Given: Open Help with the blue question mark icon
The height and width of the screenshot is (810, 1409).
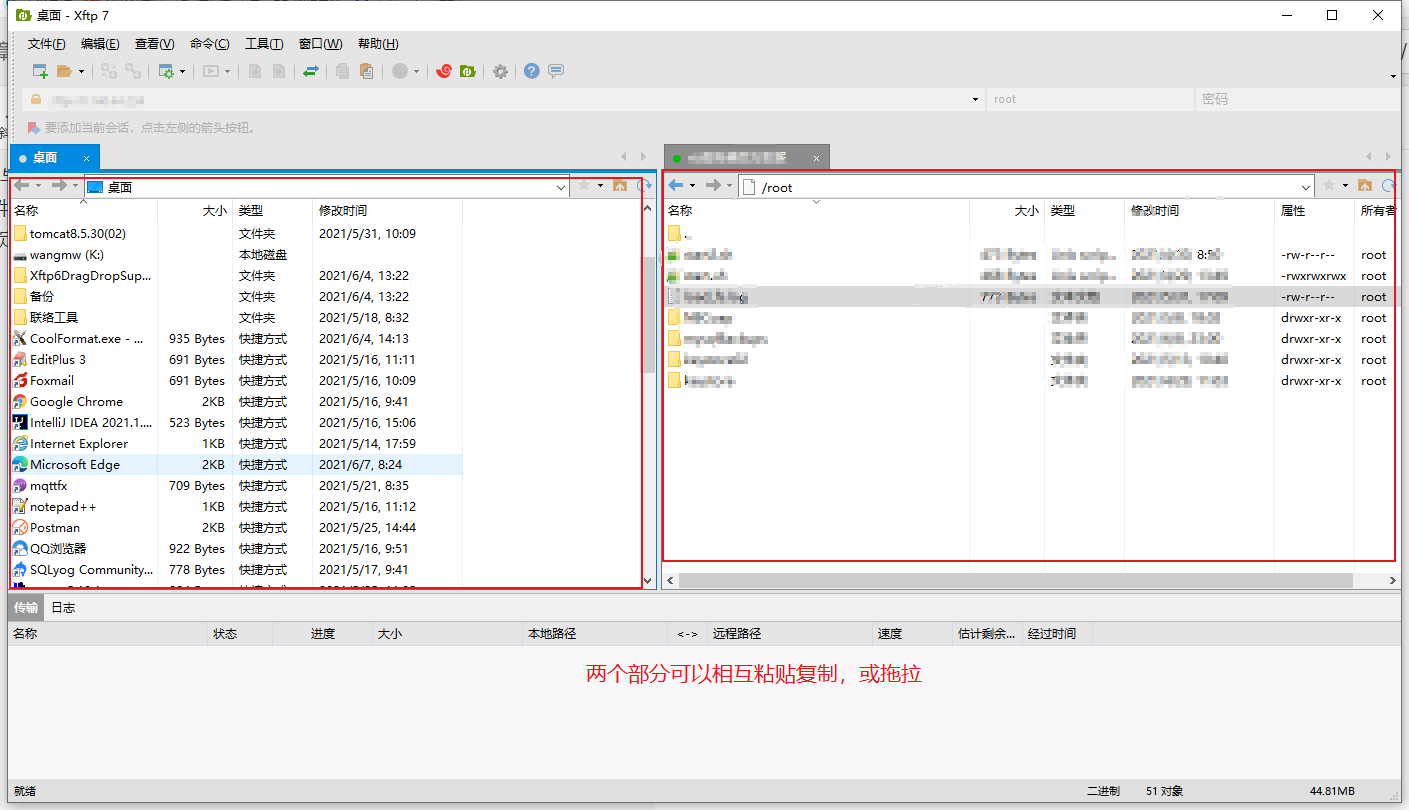Looking at the screenshot, I should 532,71.
